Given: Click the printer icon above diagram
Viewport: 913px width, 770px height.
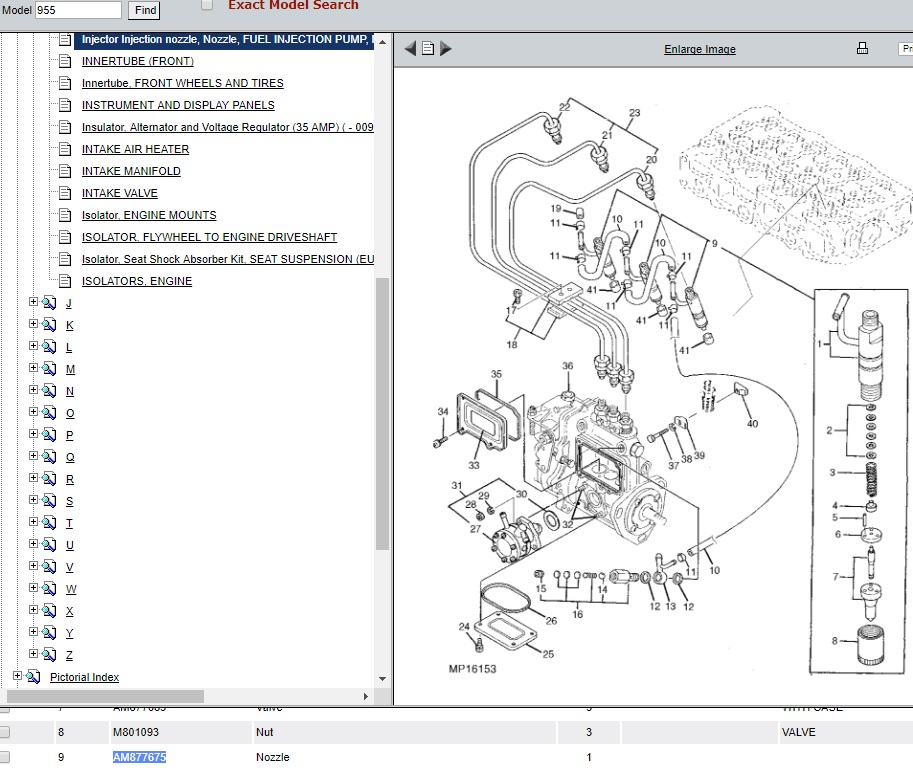Looking at the screenshot, I should [862, 48].
